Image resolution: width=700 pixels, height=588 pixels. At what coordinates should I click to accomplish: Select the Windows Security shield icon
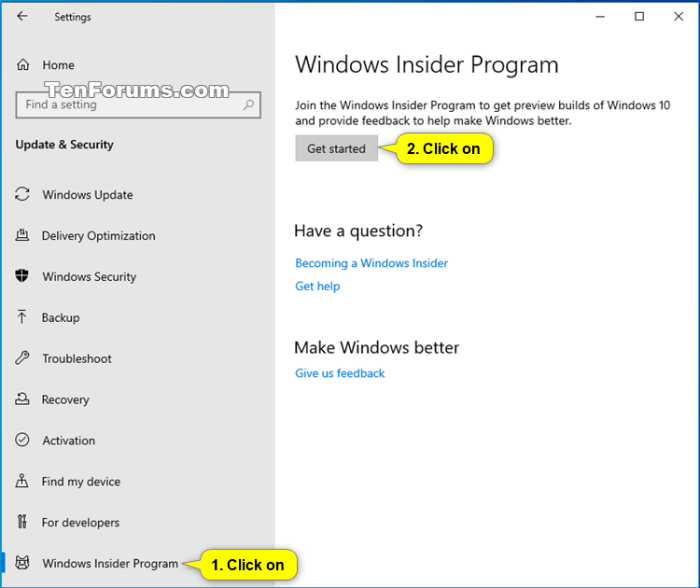pyautogui.click(x=22, y=276)
